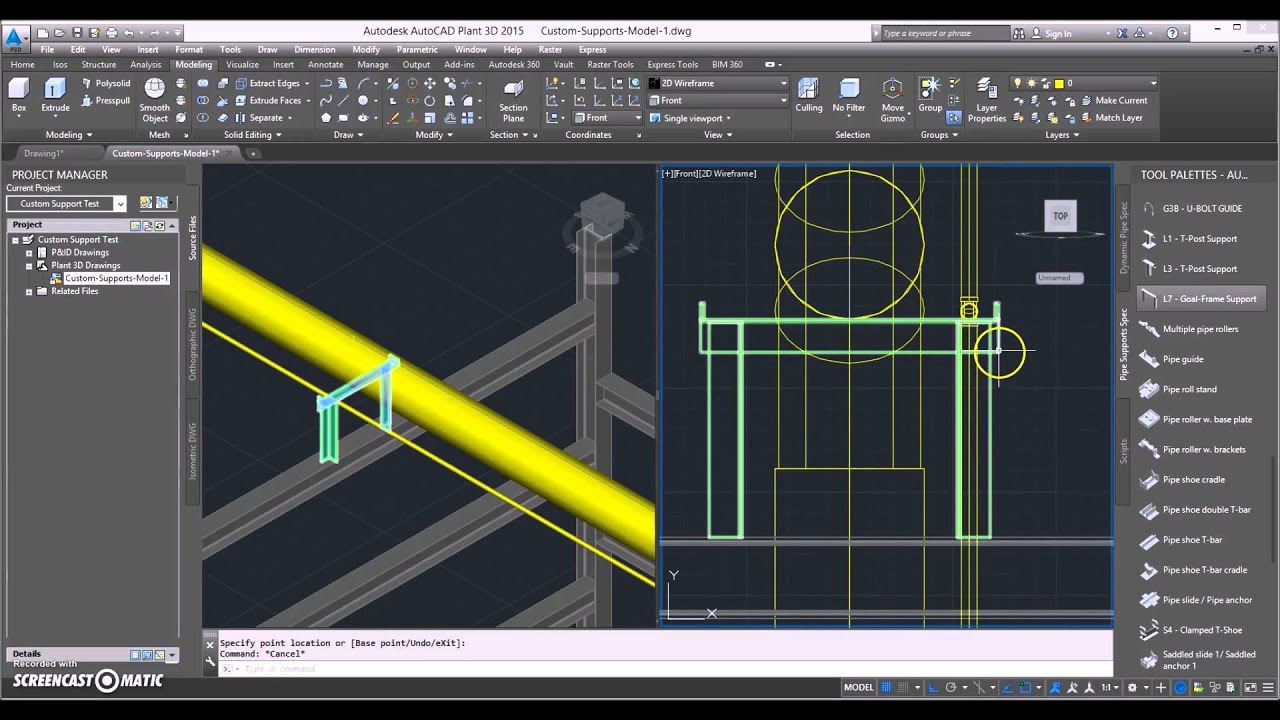Viewport: 1280px width, 720px height.
Task: Click the Polysolid tool
Action: pos(106,83)
